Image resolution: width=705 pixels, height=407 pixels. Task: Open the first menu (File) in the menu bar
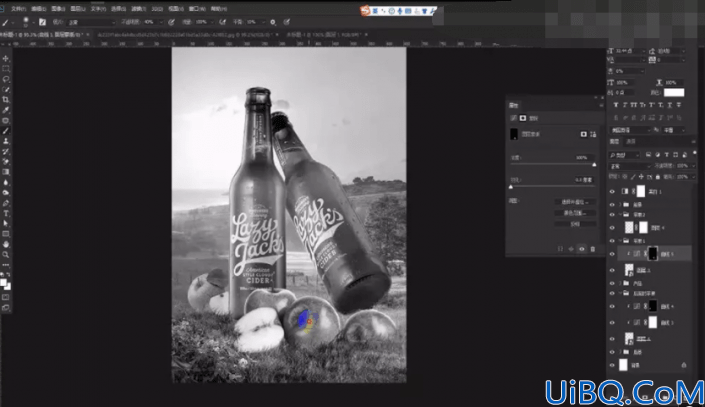click(18, 9)
